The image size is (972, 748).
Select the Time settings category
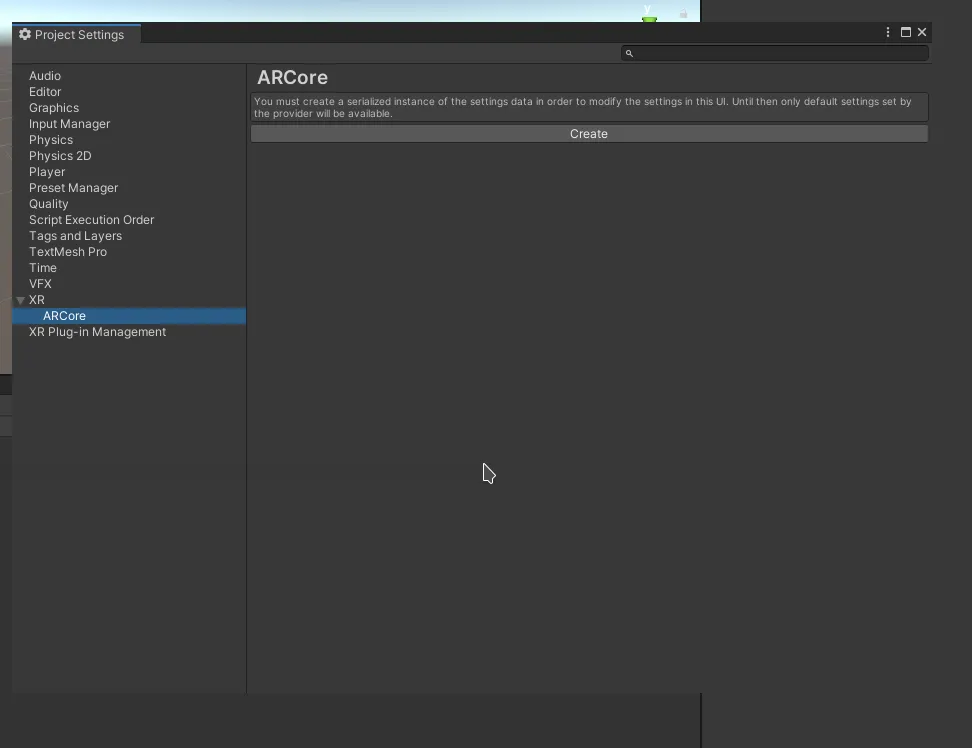click(x=43, y=268)
